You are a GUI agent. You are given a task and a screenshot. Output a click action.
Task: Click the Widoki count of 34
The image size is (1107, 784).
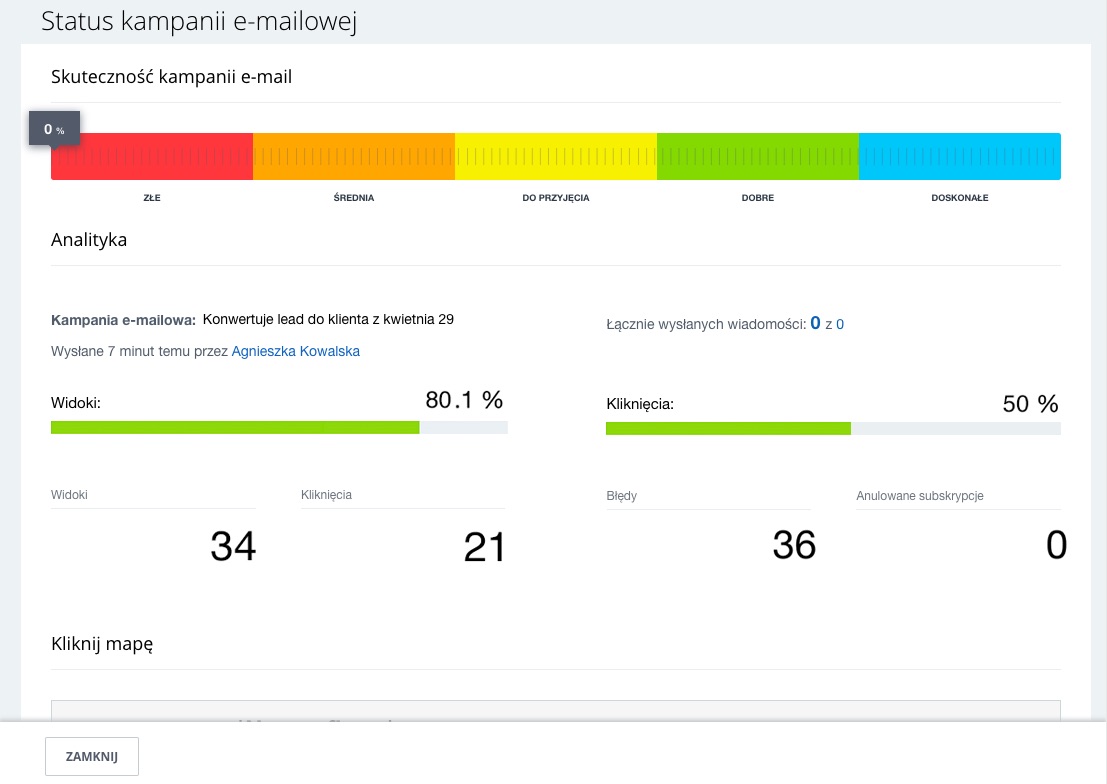pos(233,546)
